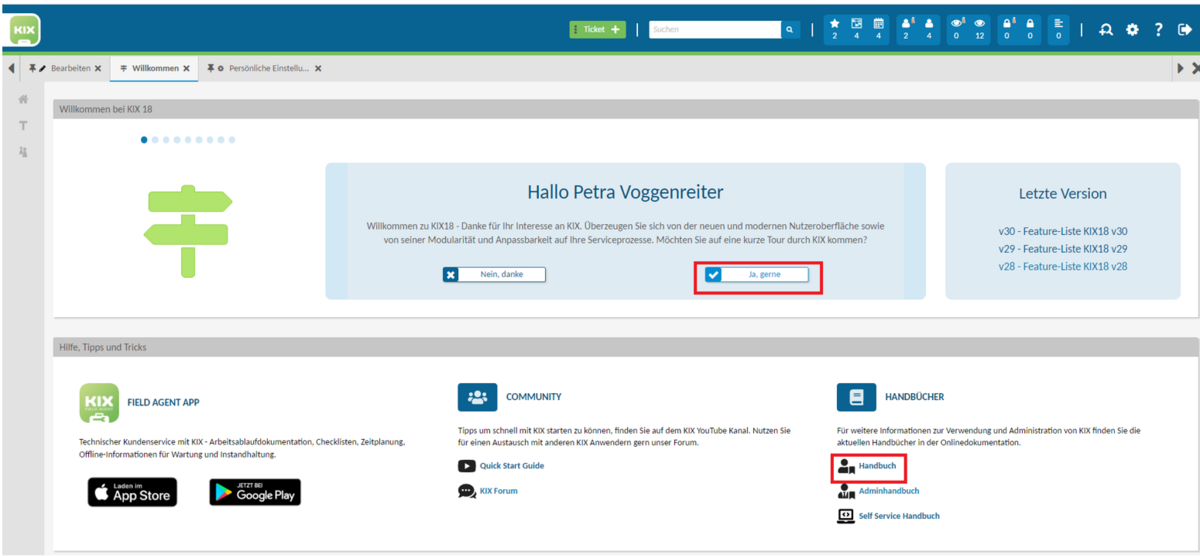Click the star counter icon in the header
The width and height of the screenshot is (1200, 556).
pos(835,29)
